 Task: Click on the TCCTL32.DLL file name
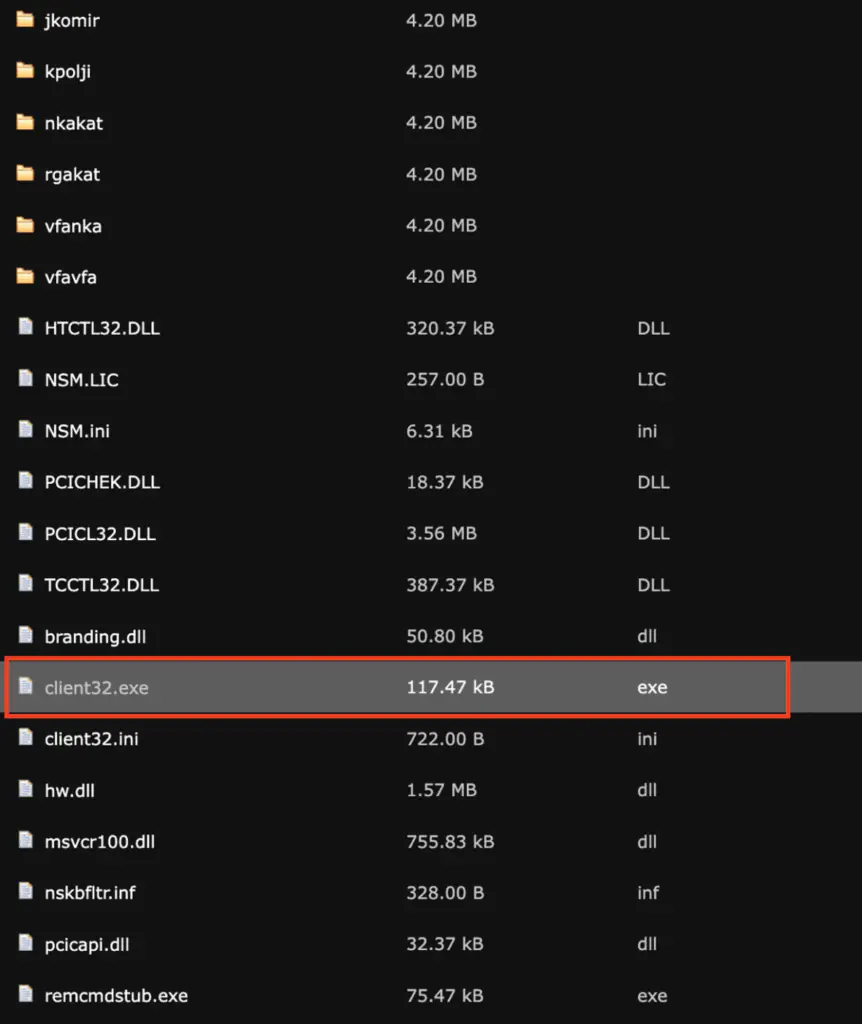click(x=102, y=585)
